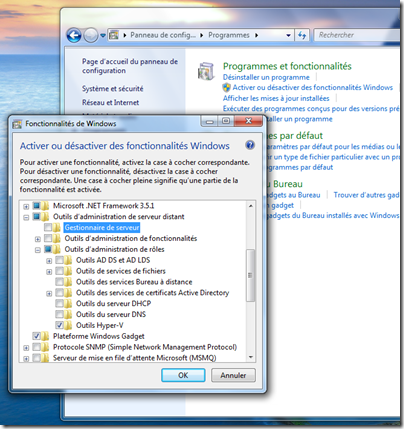
Task: Collapse 'Outils d'administration de serveur distant' node
Action: click(26, 217)
